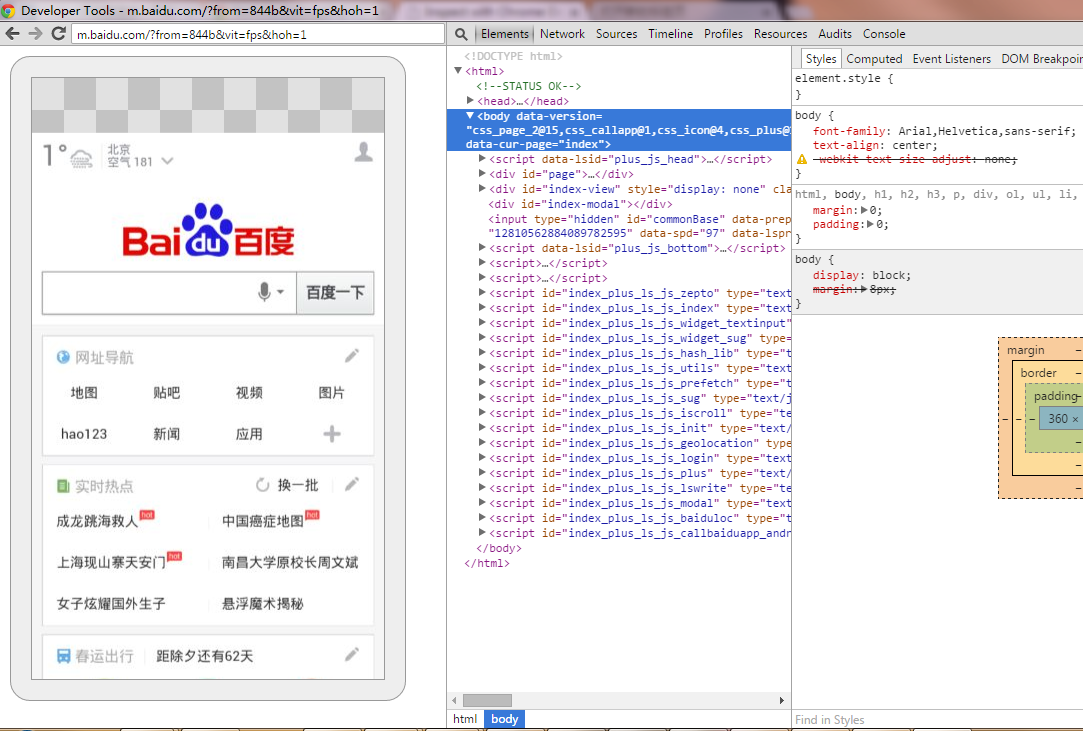Image resolution: width=1083 pixels, height=731 pixels.
Task: Collapse the selected body node
Action: (x=470, y=115)
